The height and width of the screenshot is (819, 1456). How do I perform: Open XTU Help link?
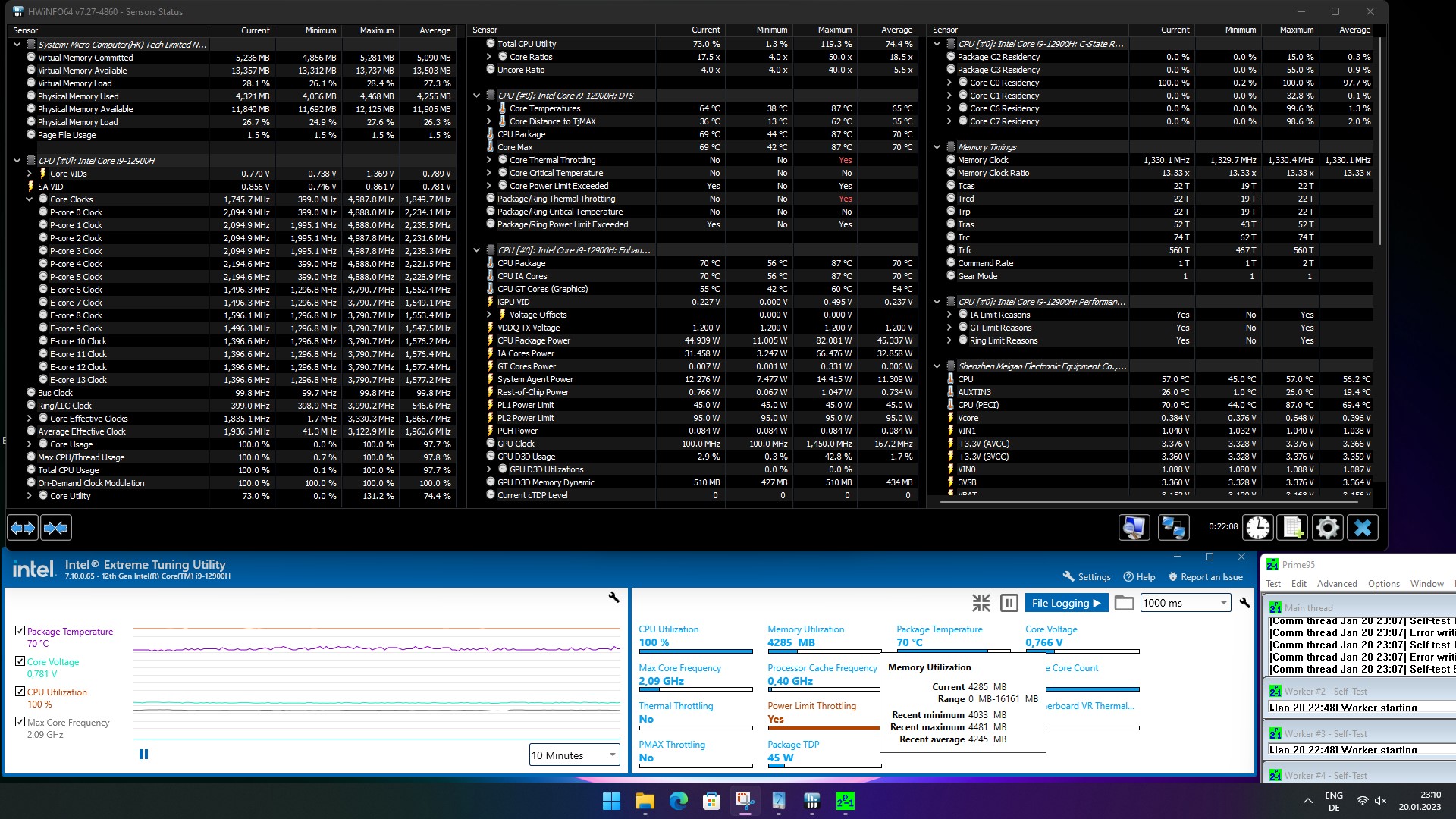pyautogui.click(x=1139, y=577)
